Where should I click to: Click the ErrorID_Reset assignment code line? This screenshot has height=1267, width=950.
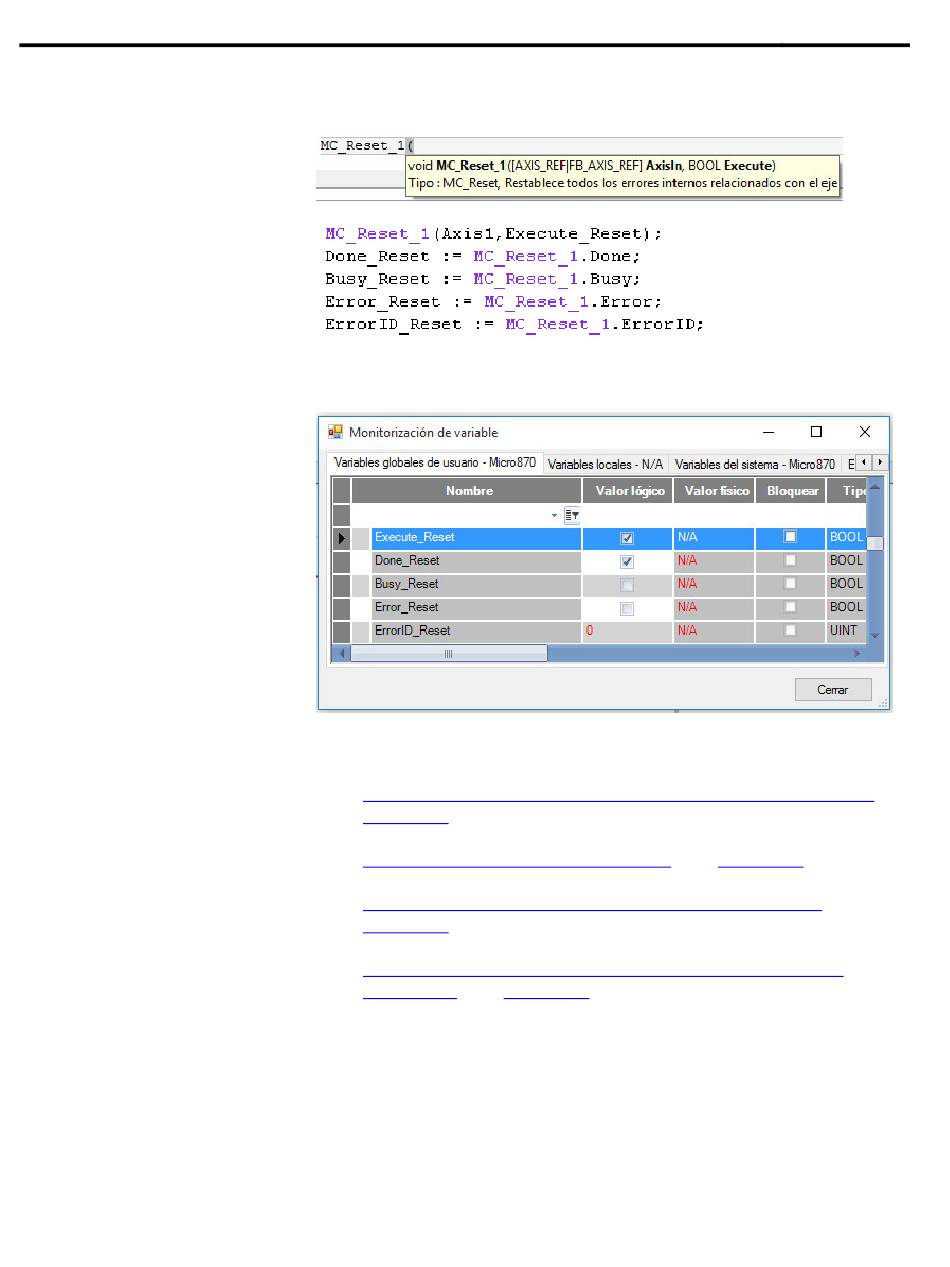click(515, 325)
